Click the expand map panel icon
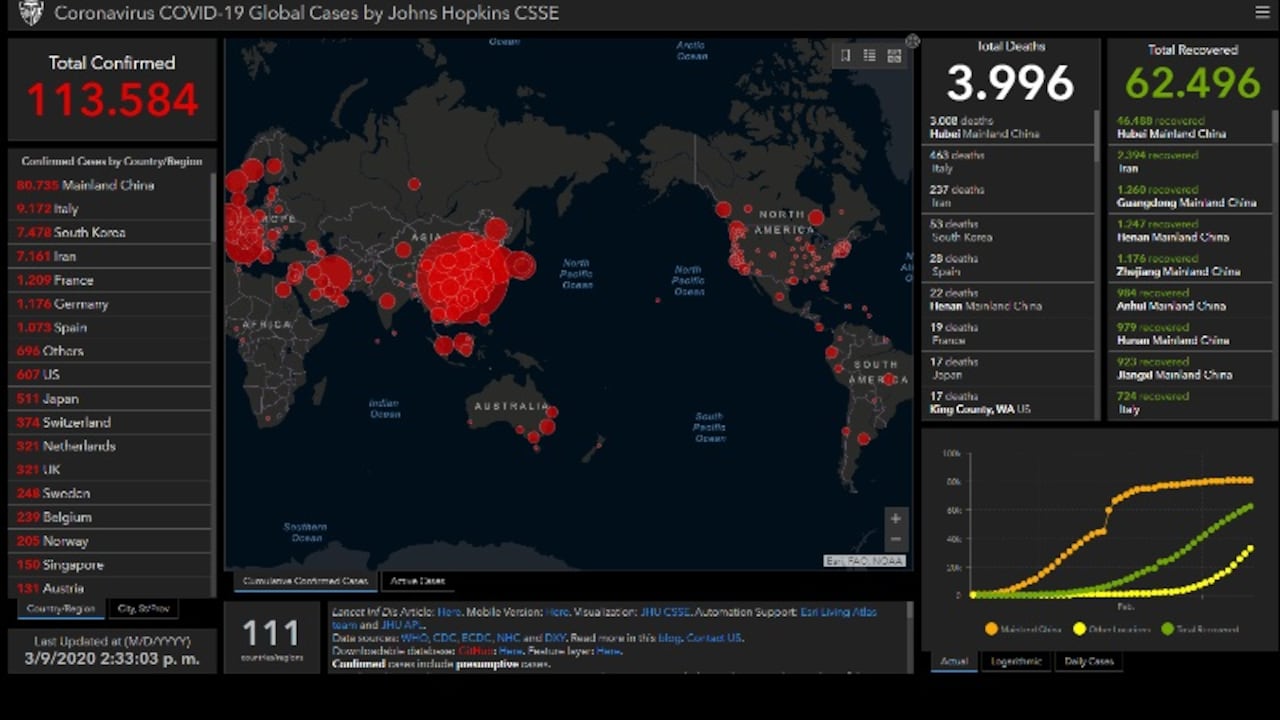This screenshot has width=1280, height=720. [x=912, y=41]
